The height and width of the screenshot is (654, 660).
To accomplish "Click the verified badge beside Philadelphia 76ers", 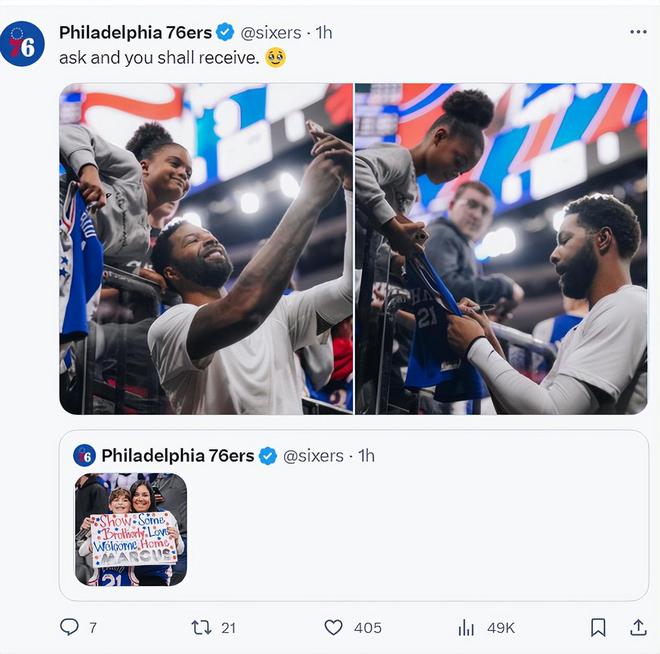I will pos(226,33).
